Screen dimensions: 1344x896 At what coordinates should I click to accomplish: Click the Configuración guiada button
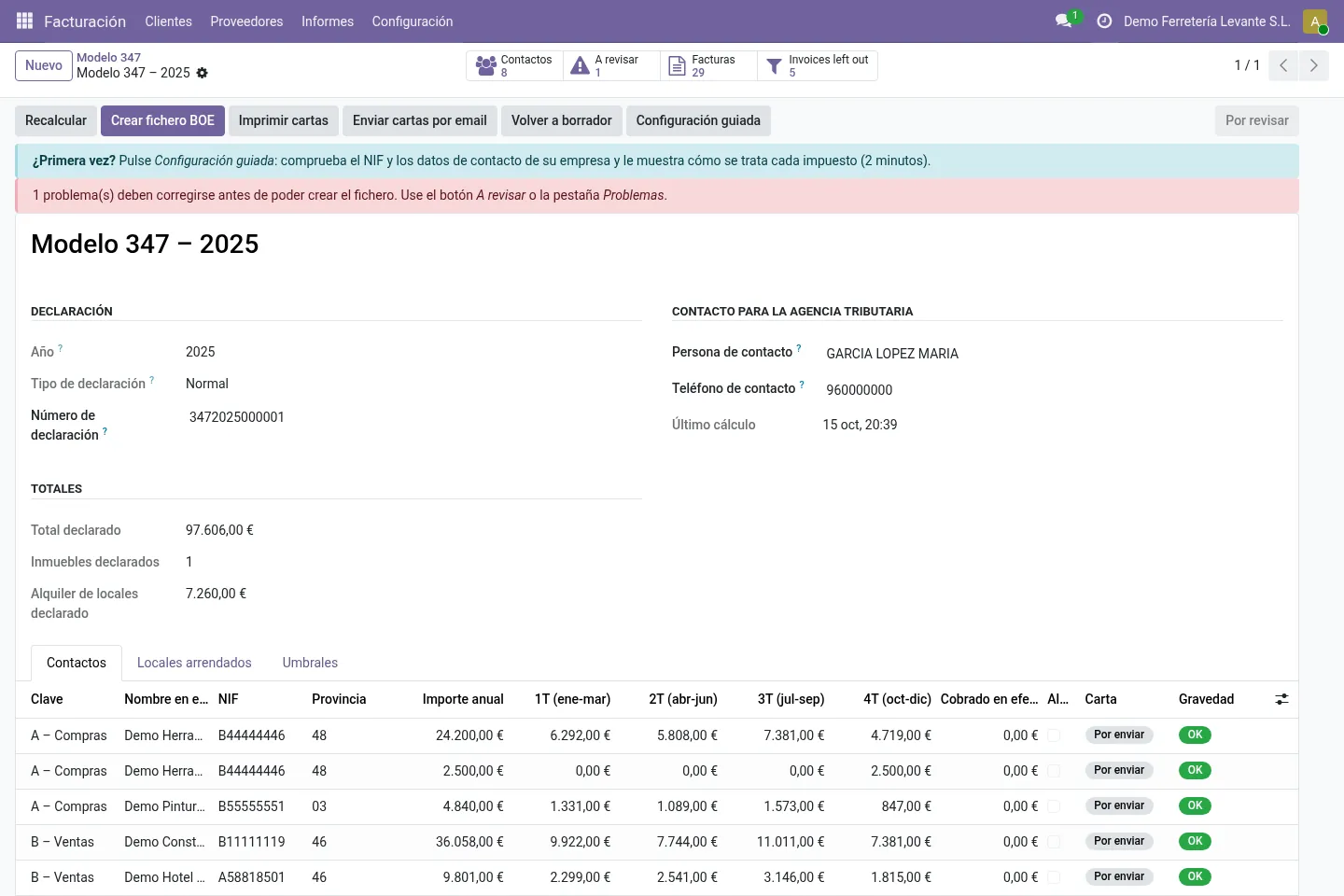click(x=698, y=120)
